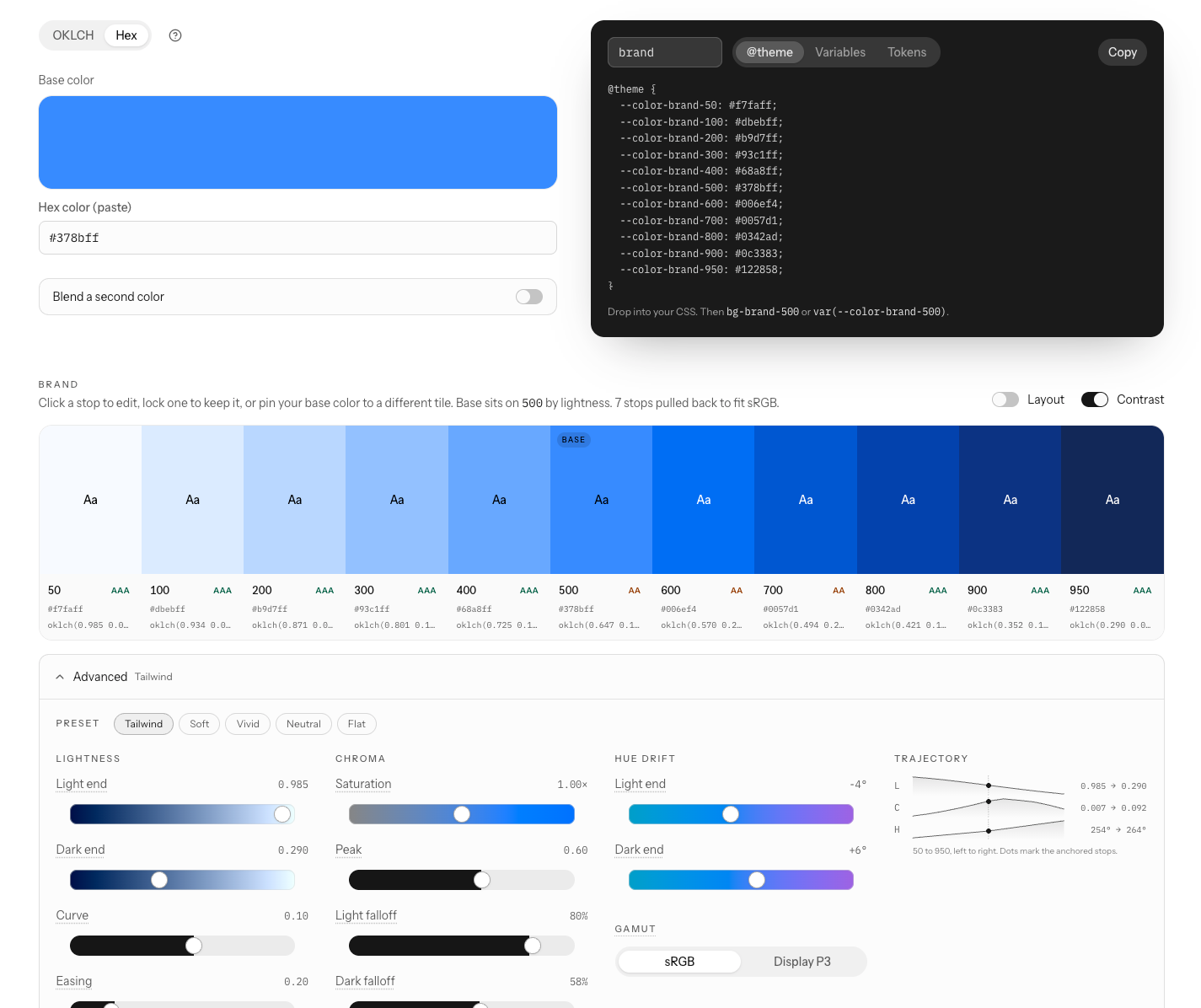Open the Variables output tab

pos(840,52)
